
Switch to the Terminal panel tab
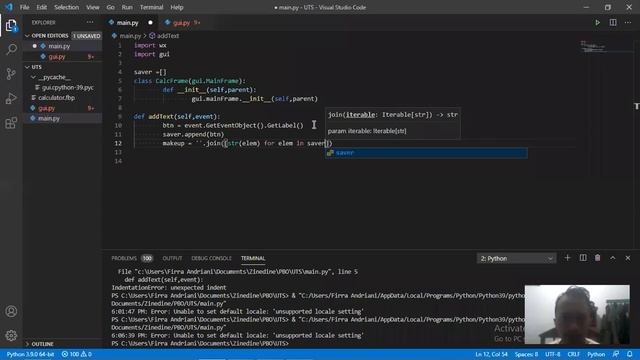tap(253, 258)
